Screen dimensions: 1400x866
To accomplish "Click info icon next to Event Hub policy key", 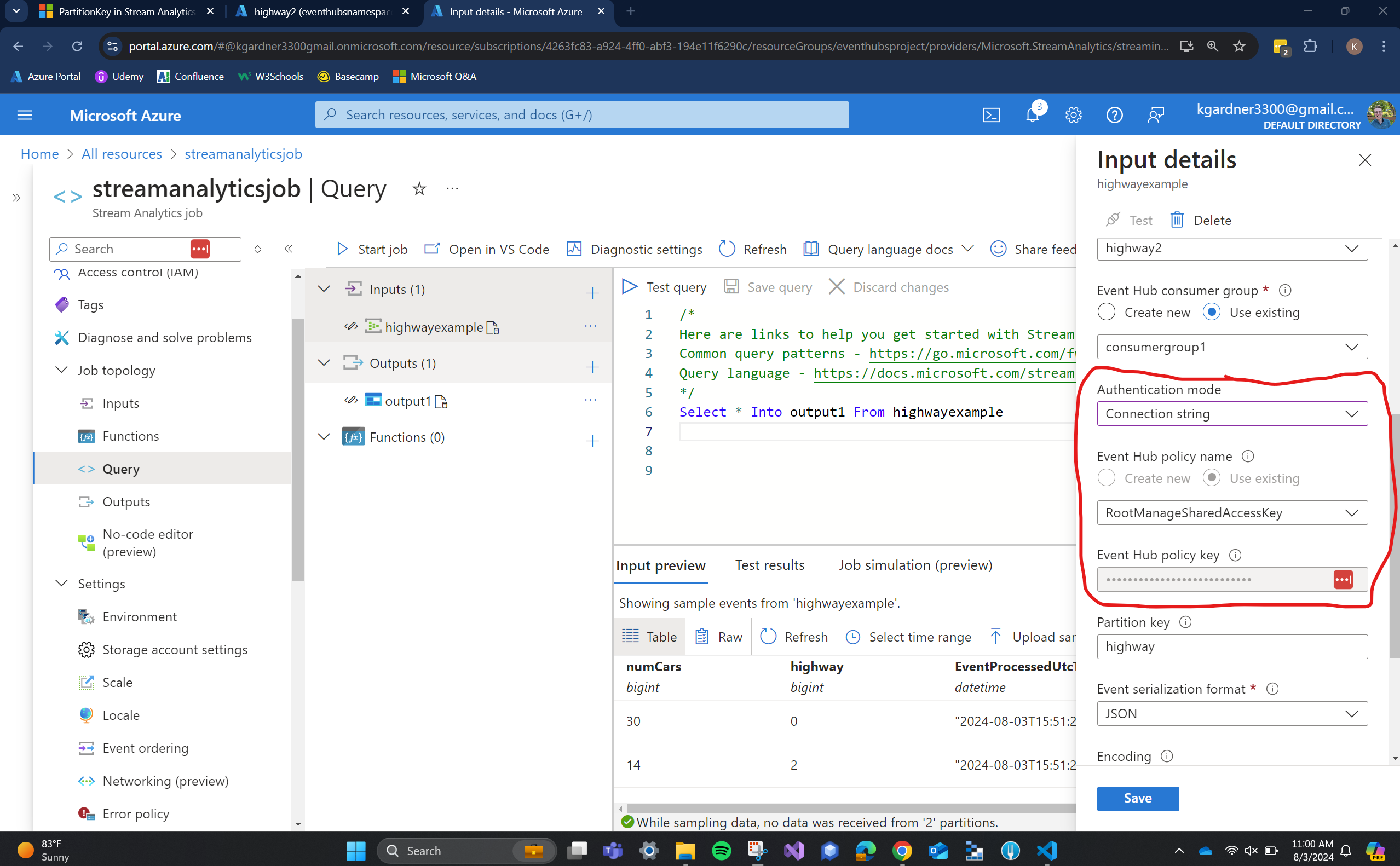I will [x=1236, y=555].
